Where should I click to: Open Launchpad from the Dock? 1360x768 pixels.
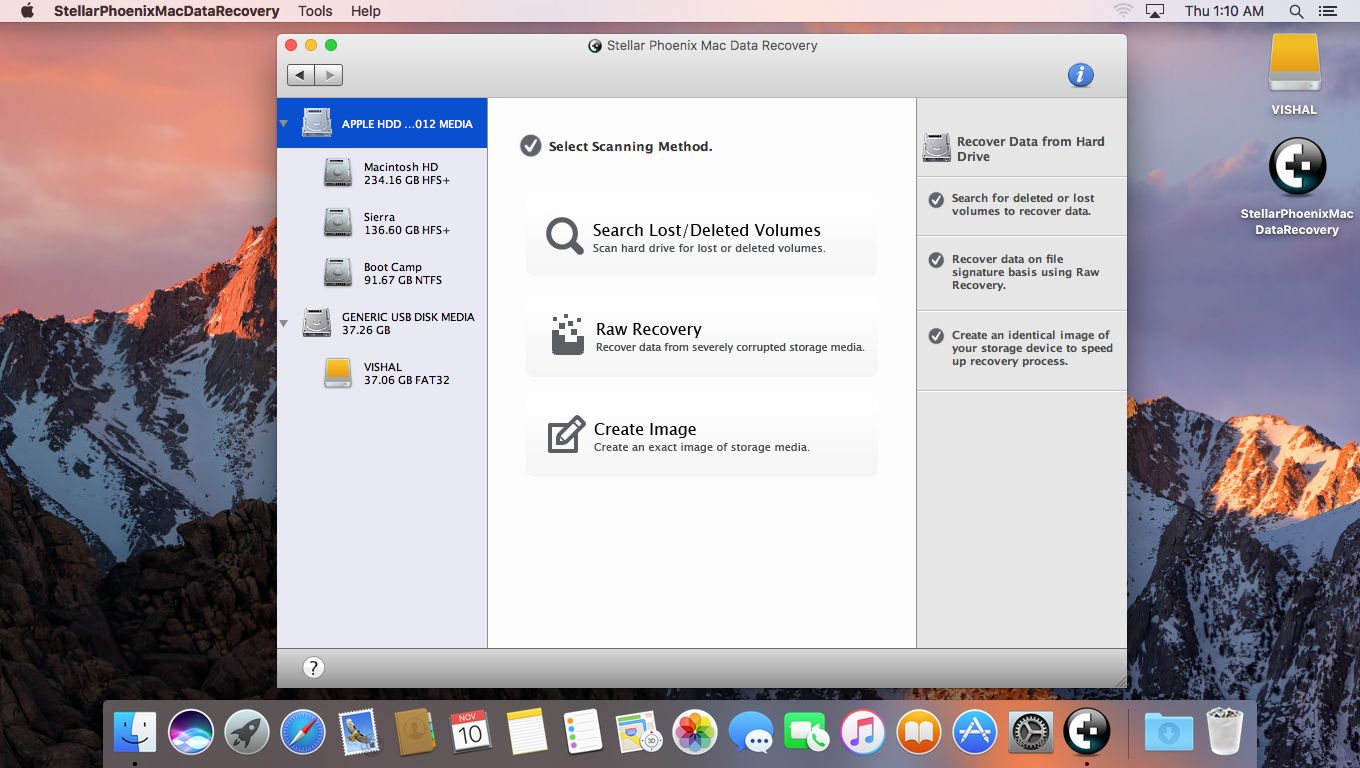[x=246, y=732]
